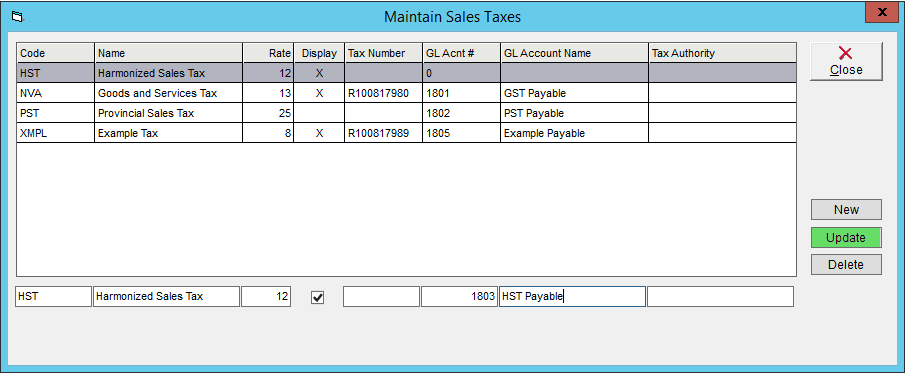Click the Tax Authority column header
The height and width of the screenshot is (374, 907).
[722, 53]
